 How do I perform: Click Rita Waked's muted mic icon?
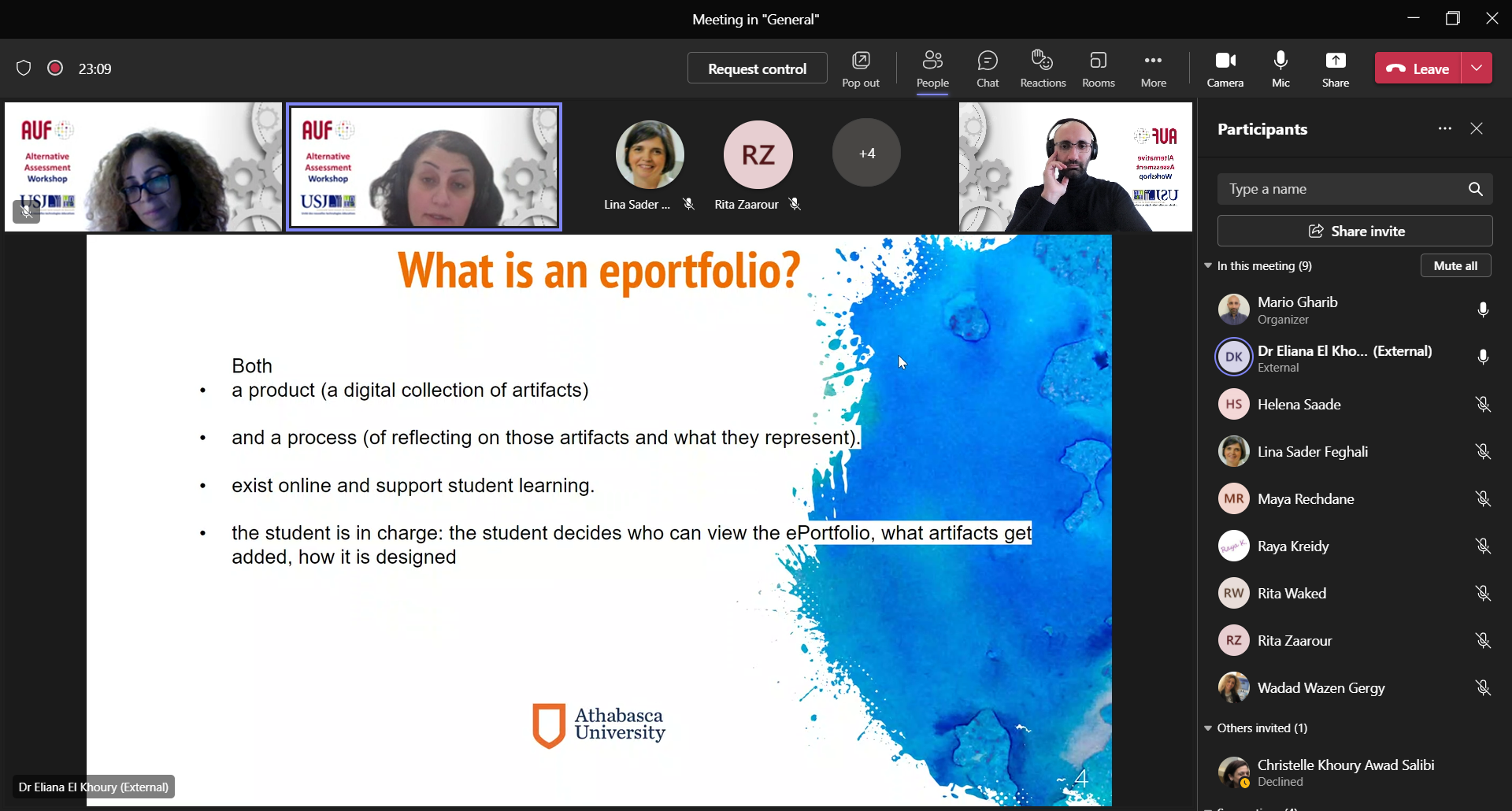1483,594
